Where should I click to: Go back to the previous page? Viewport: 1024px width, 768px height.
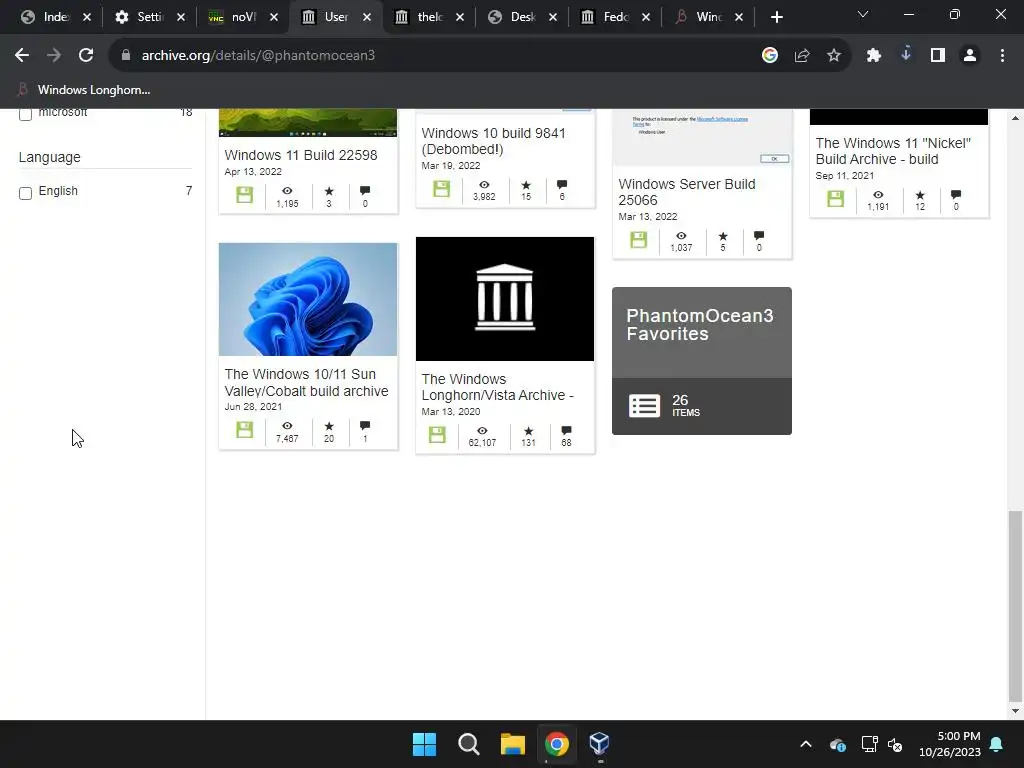[22, 56]
